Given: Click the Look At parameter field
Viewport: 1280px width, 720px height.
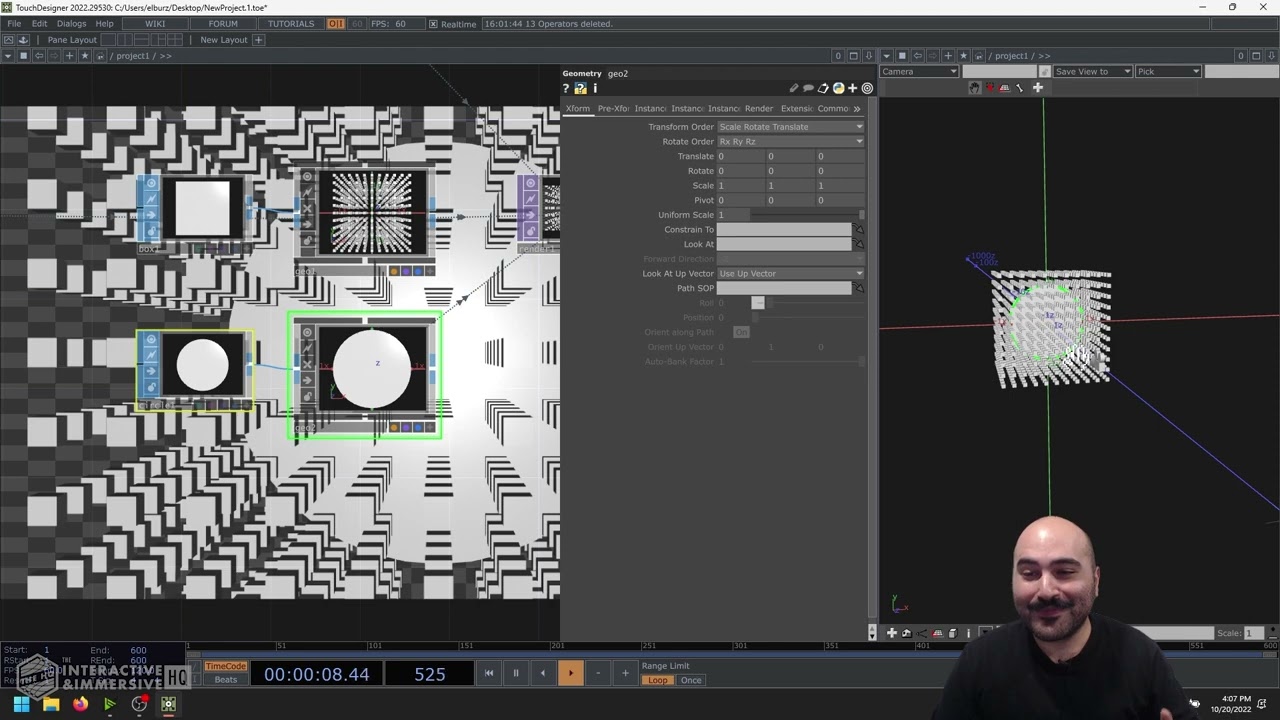Looking at the screenshot, I should pos(785,244).
